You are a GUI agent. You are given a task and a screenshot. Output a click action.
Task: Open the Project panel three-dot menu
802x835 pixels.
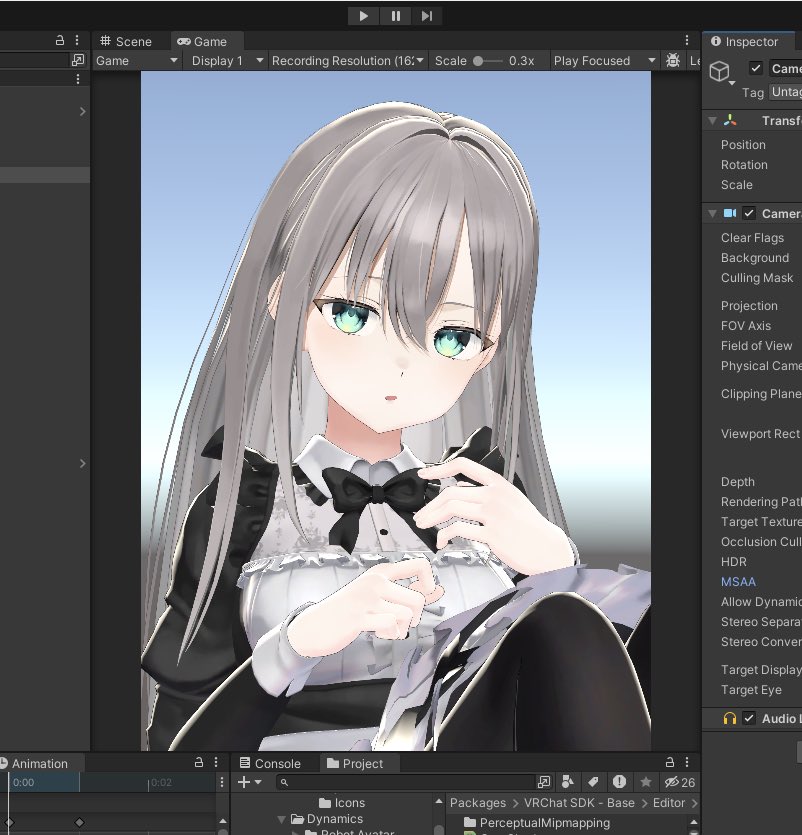pos(687,762)
